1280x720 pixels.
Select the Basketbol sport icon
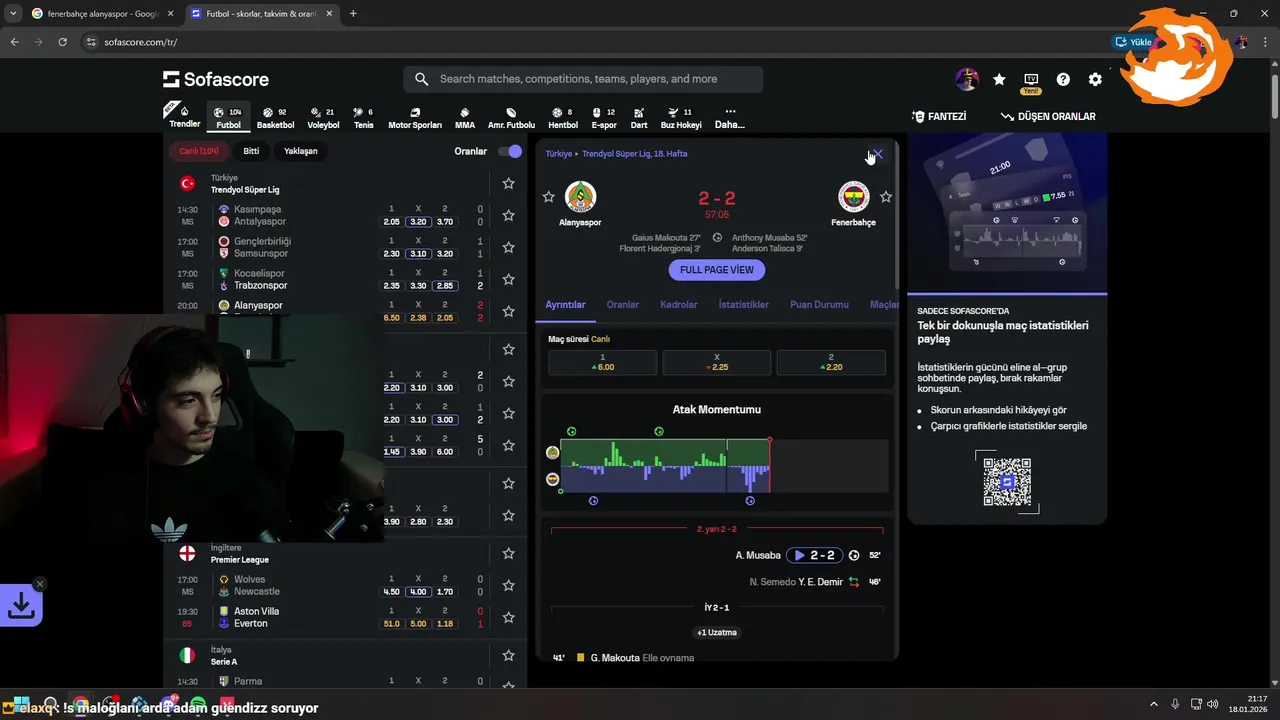tap(275, 118)
